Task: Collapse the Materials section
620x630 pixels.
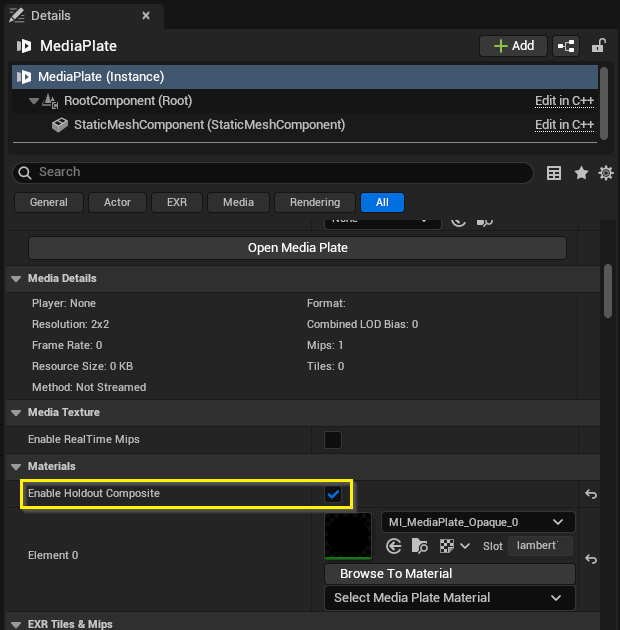Action: (16, 466)
